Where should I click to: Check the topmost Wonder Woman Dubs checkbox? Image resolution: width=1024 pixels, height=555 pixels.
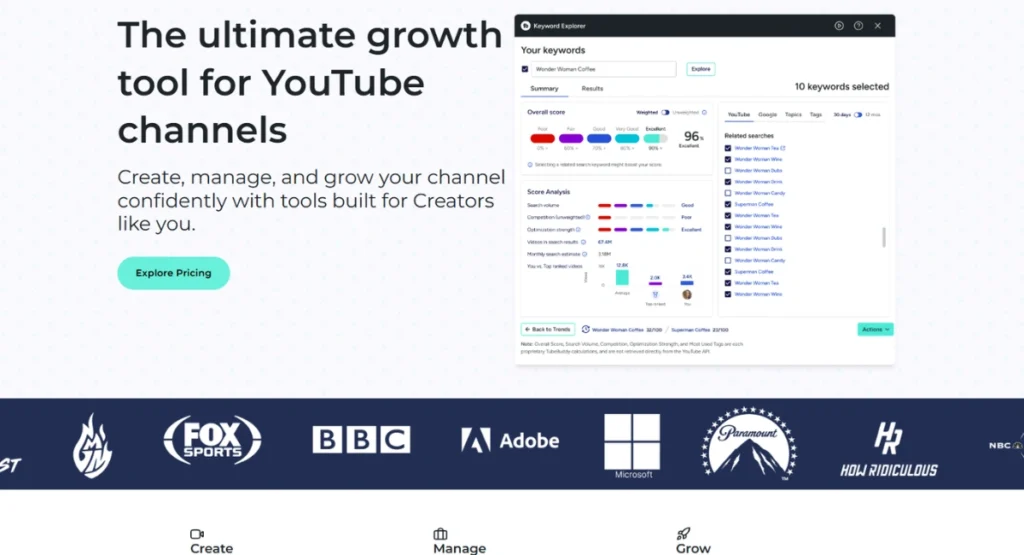(728, 170)
